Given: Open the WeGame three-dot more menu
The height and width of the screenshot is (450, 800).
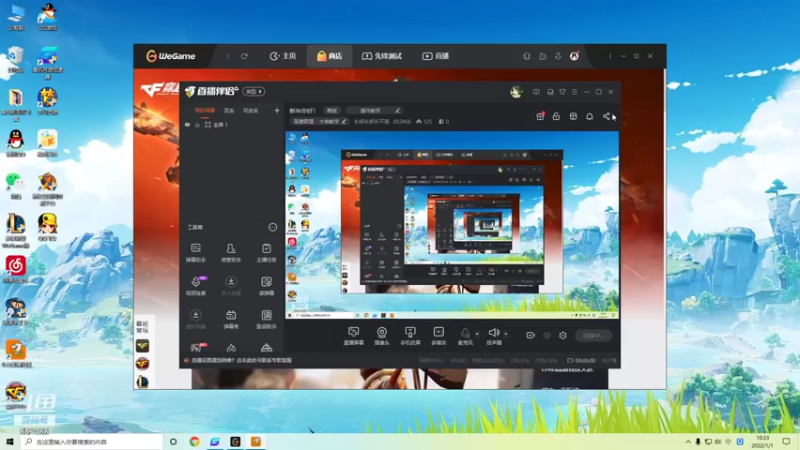Looking at the screenshot, I should pos(610,56).
